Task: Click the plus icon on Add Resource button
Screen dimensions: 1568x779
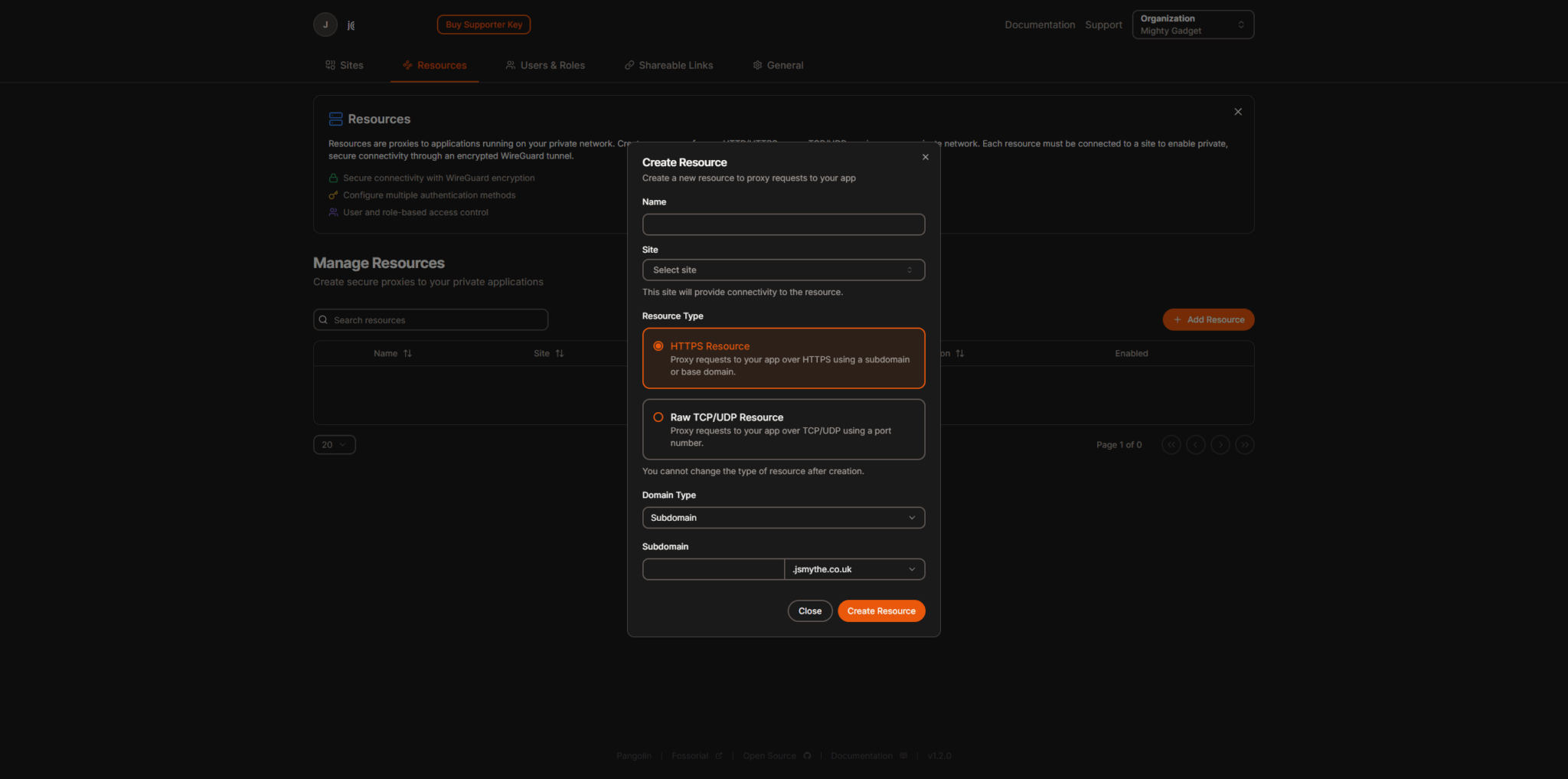Action: click(1177, 319)
